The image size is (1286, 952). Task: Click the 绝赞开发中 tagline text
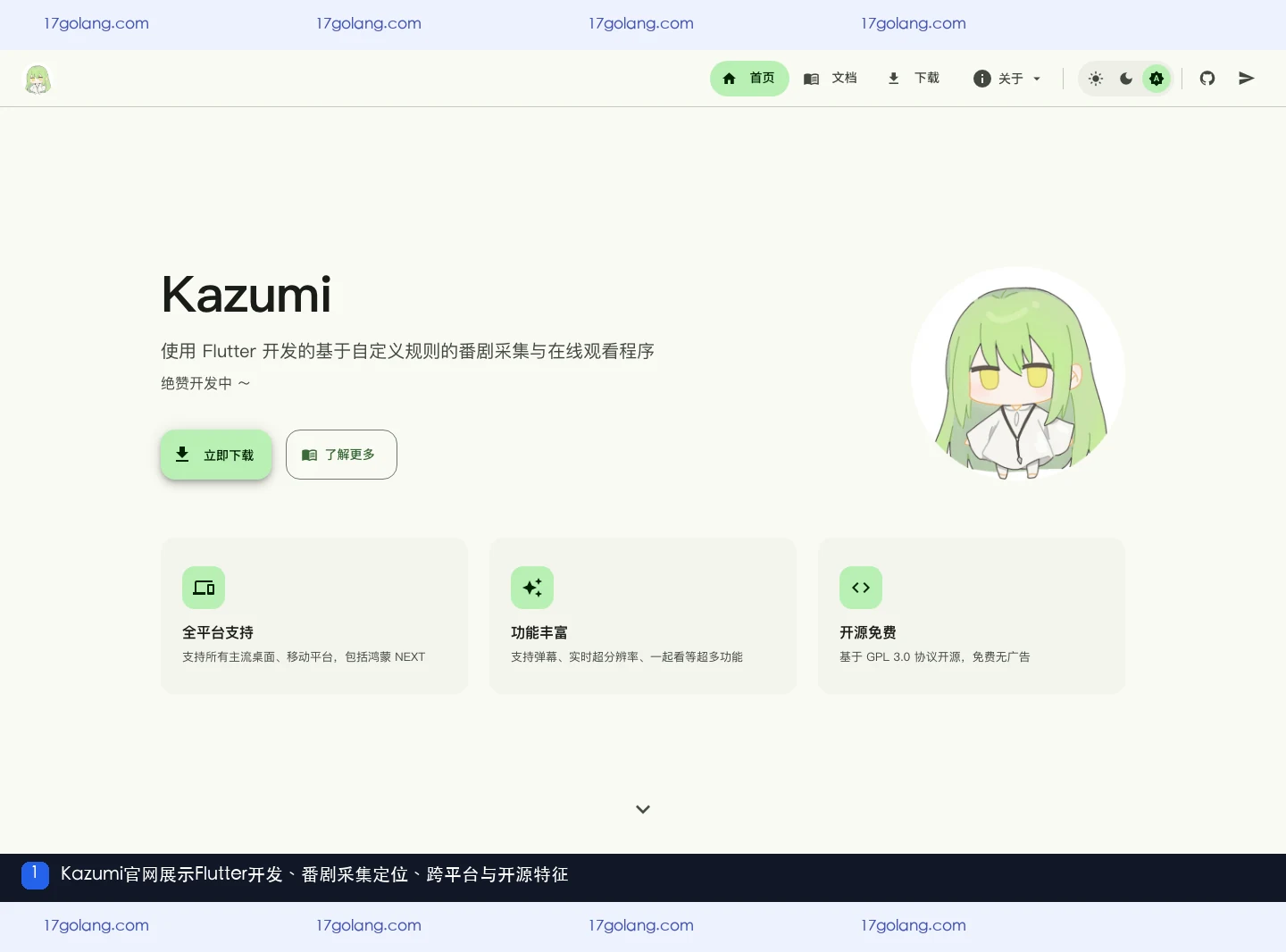tap(205, 383)
